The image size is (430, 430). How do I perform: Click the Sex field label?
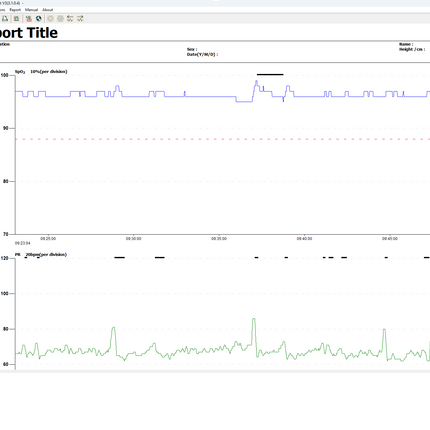(x=192, y=49)
